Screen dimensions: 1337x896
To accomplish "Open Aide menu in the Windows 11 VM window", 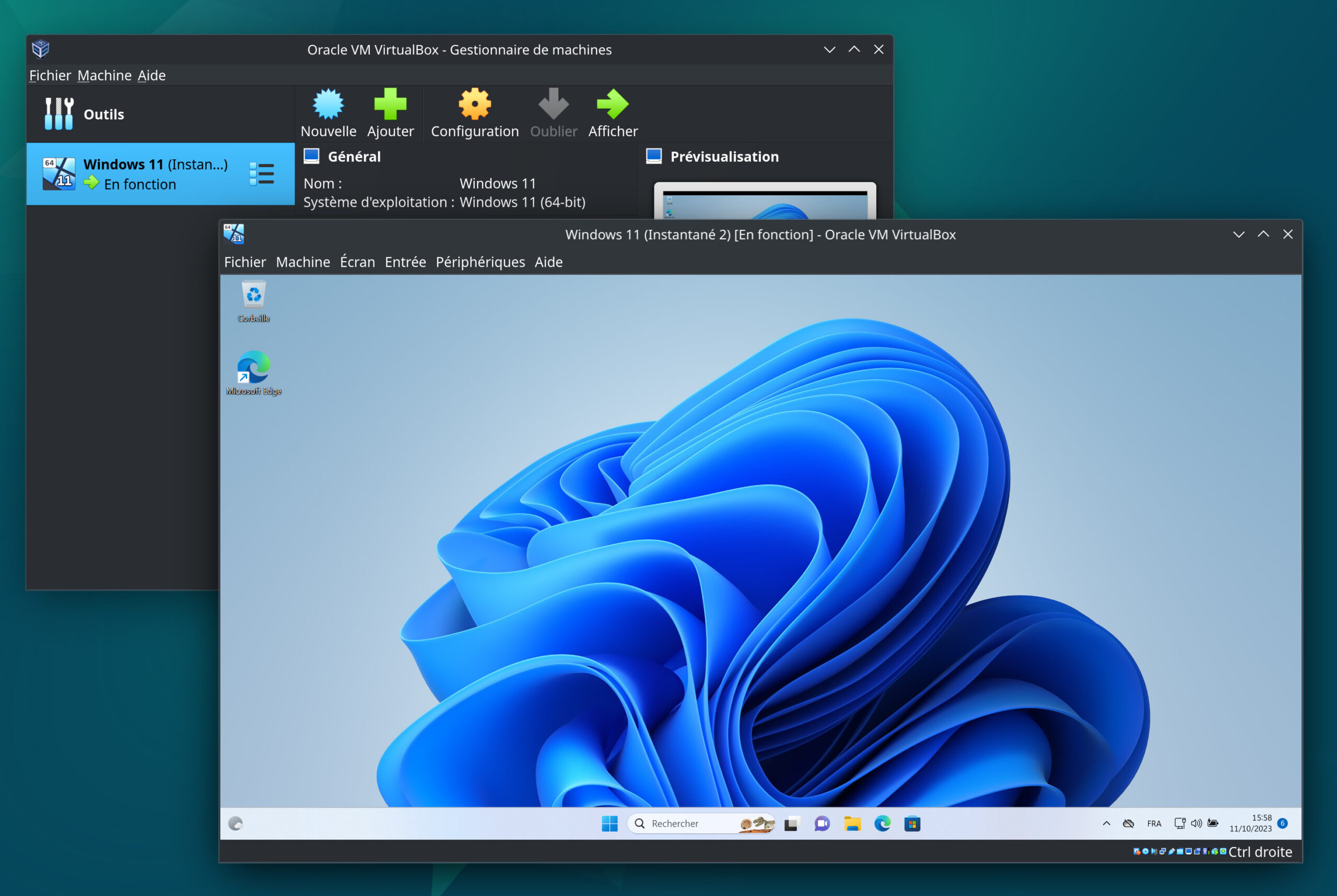I will coord(549,262).
